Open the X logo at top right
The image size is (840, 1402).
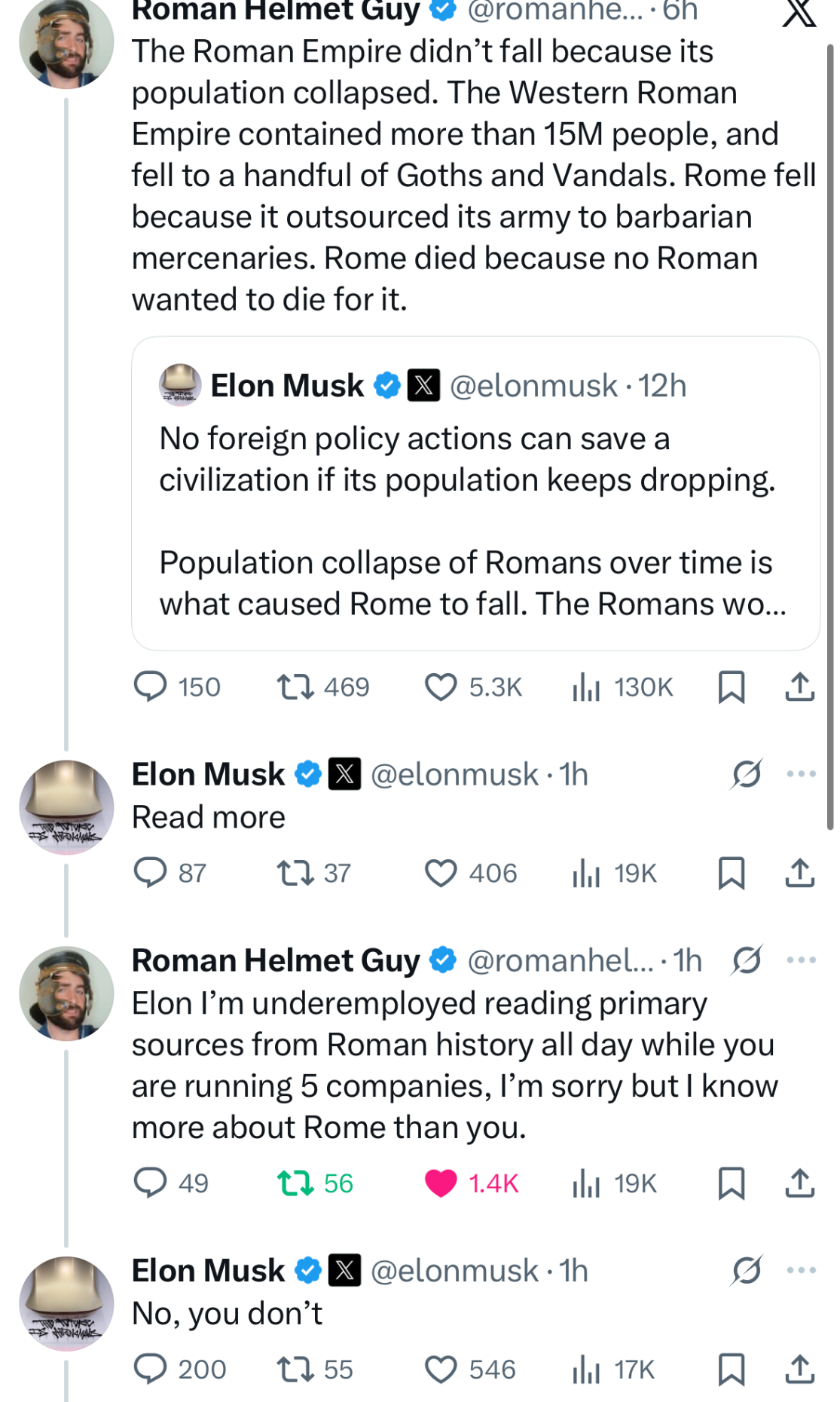799,12
